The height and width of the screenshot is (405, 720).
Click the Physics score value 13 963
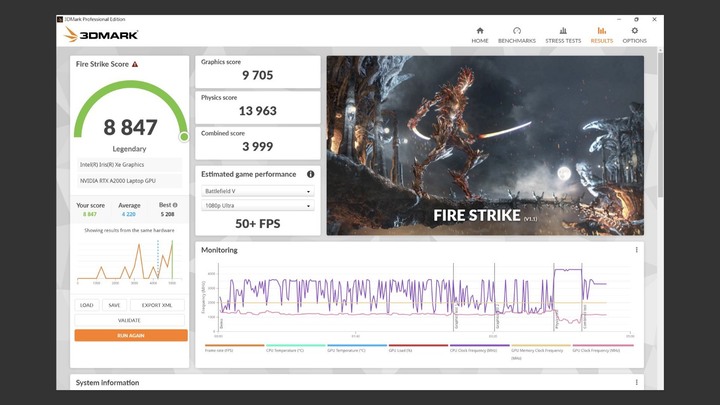[x=258, y=111]
